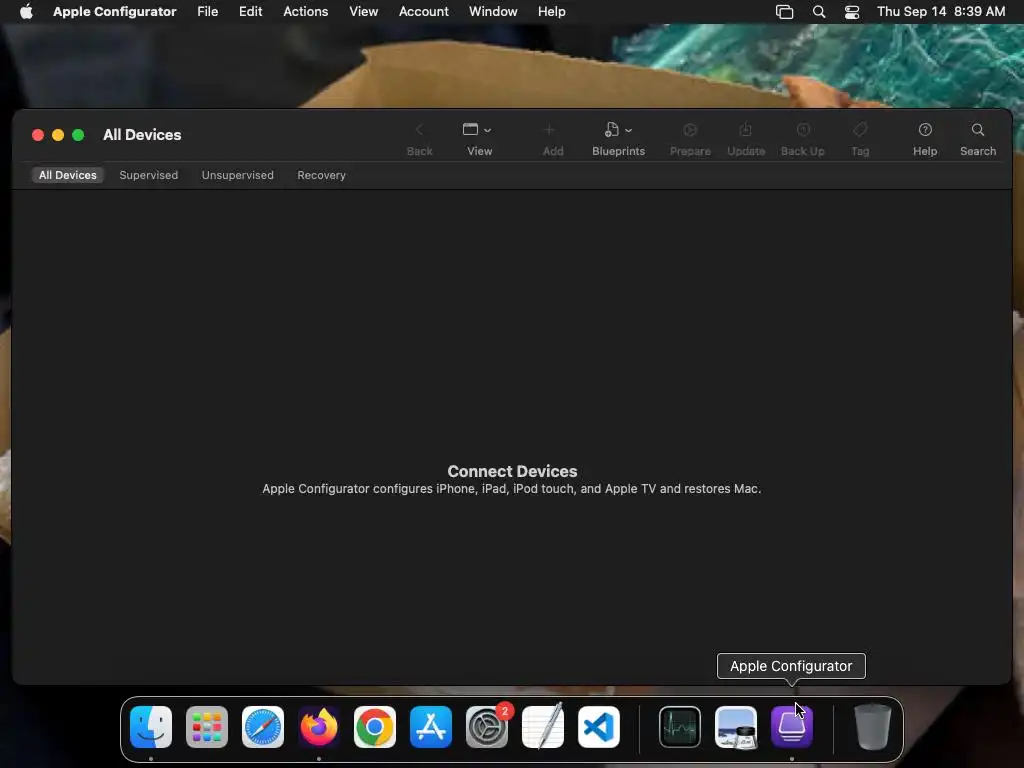Minimize the All Devices window

click(x=58, y=135)
